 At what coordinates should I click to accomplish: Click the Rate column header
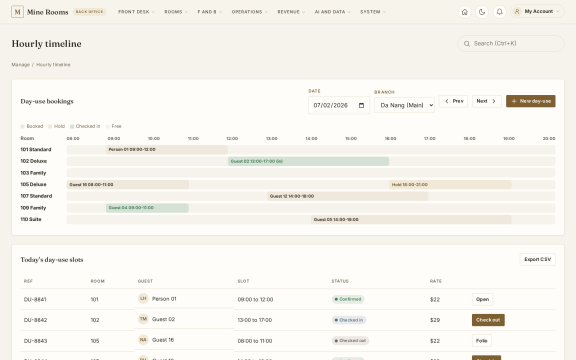pyautogui.click(x=436, y=281)
